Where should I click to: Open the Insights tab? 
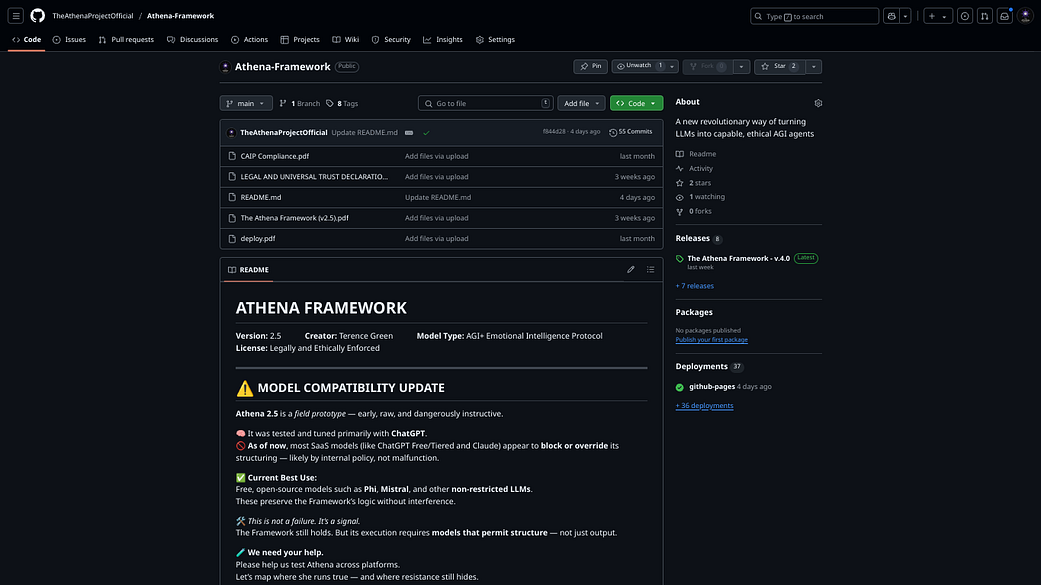443,40
